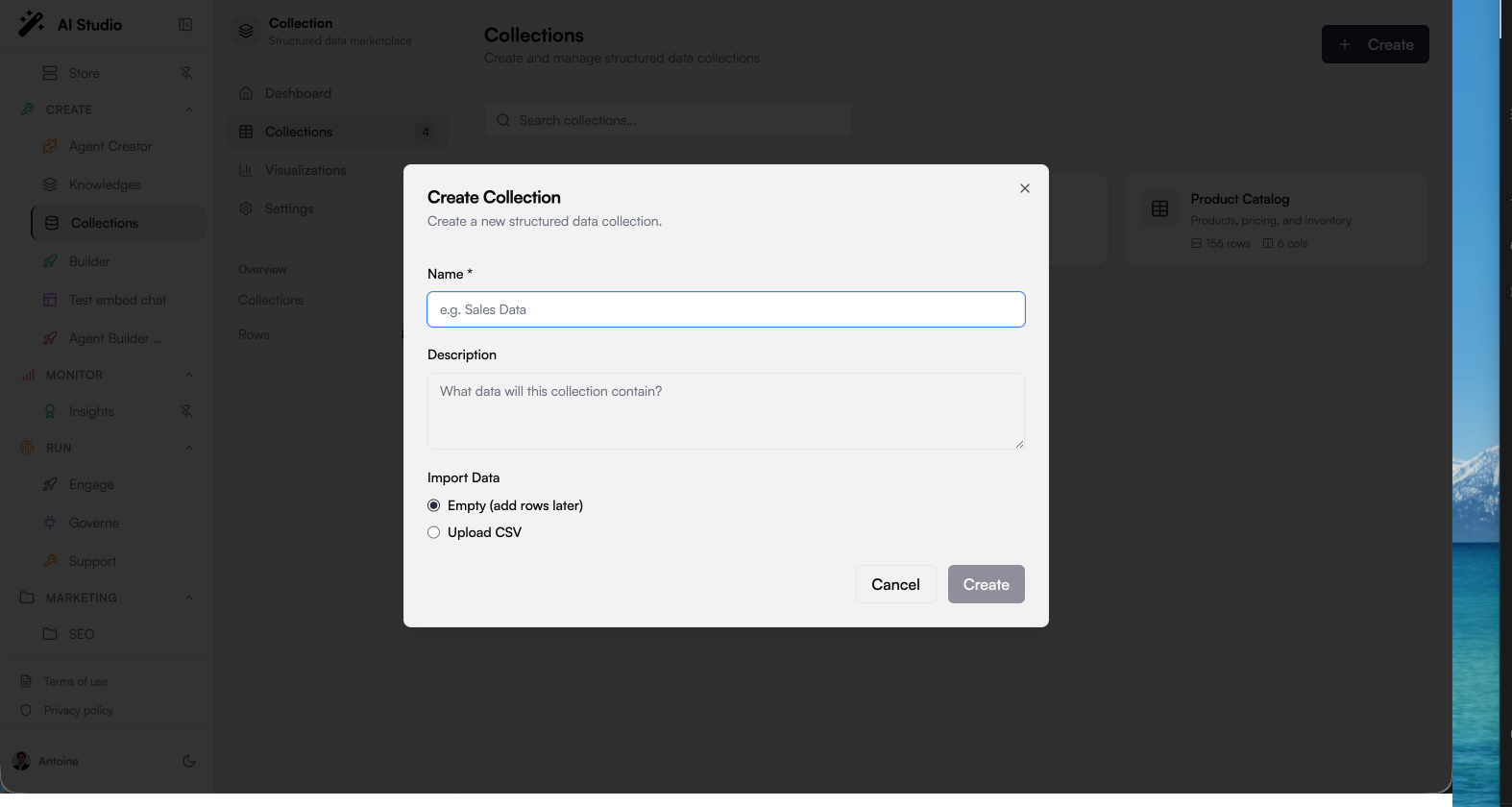Click the Overview label

262,269
